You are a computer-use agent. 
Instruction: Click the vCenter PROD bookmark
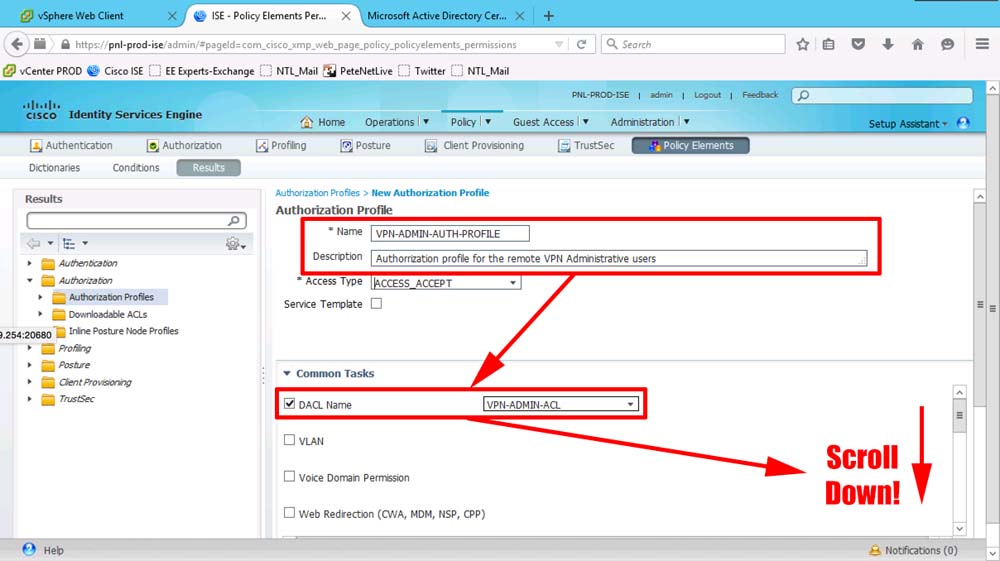pyautogui.click(x=43, y=71)
